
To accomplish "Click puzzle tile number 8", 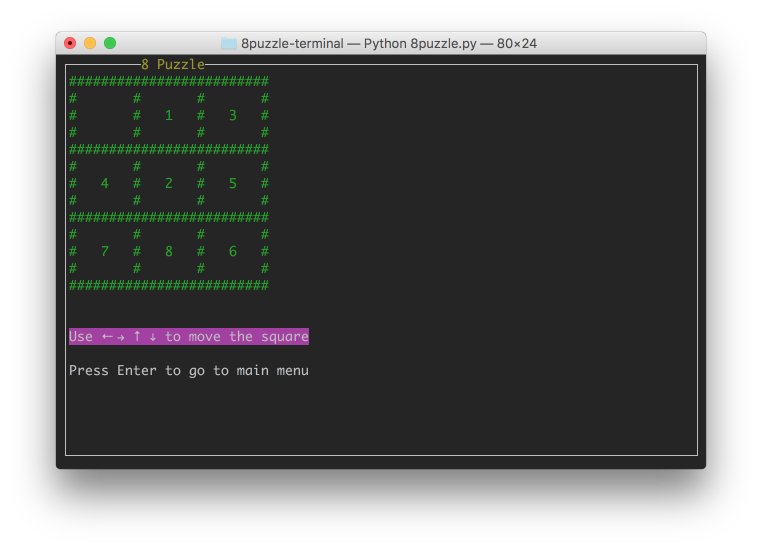I will (x=169, y=251).
